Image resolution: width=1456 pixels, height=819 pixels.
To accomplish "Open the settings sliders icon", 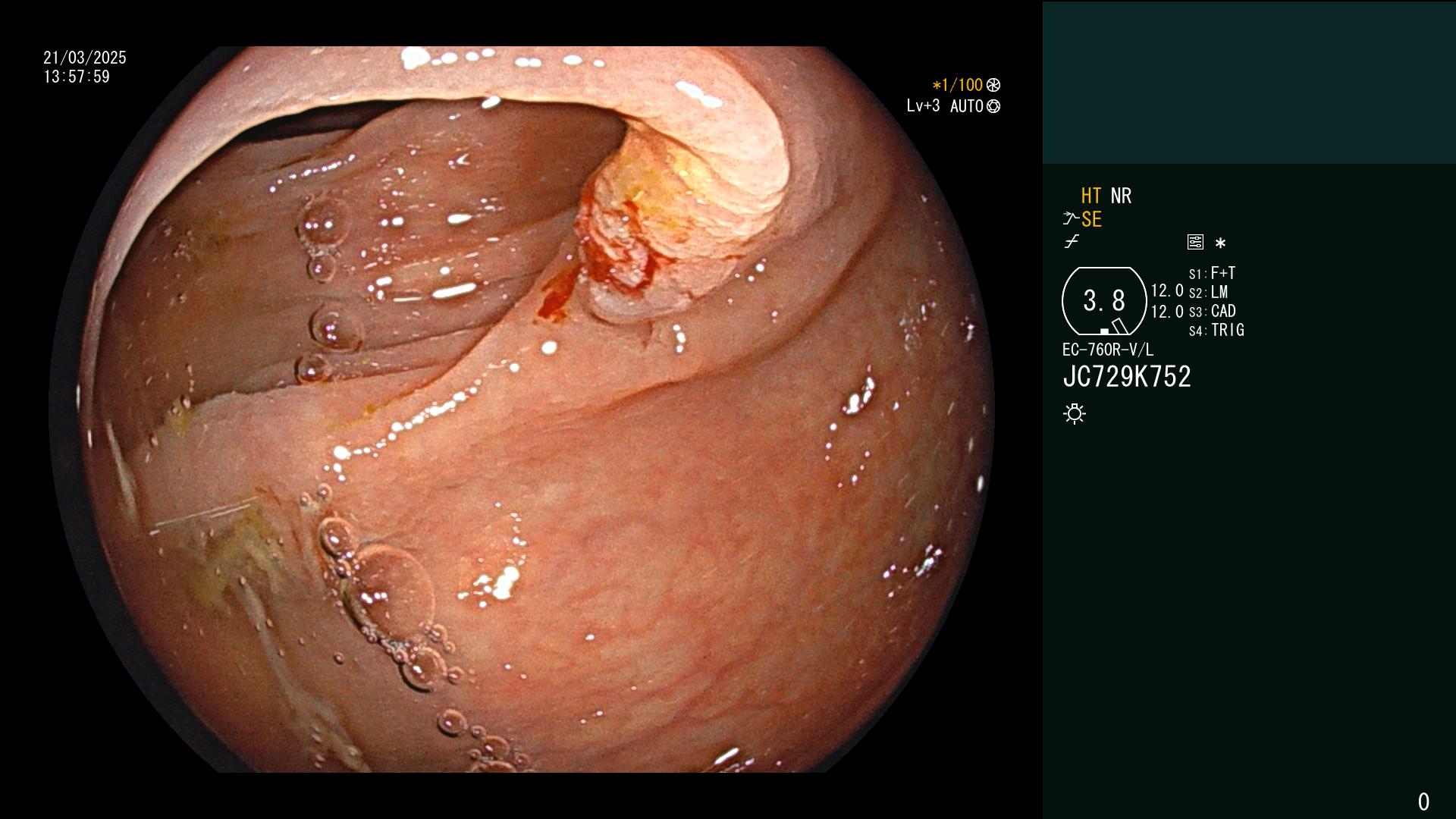I will pos(1195,242).
